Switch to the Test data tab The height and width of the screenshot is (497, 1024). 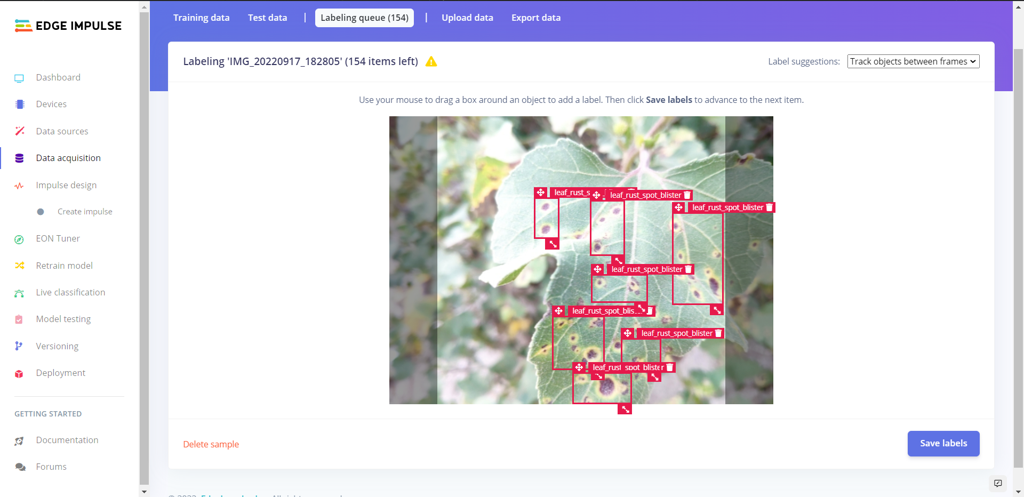(267, 18)
